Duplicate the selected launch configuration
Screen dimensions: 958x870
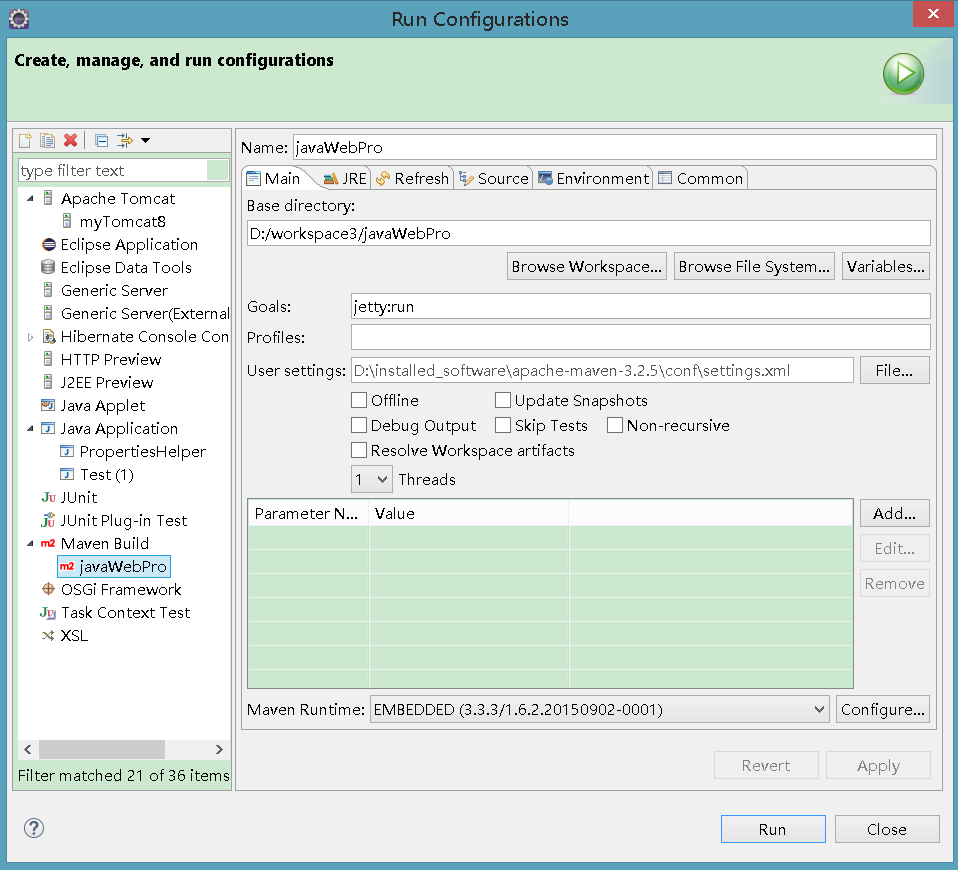(x=47, y=141)
